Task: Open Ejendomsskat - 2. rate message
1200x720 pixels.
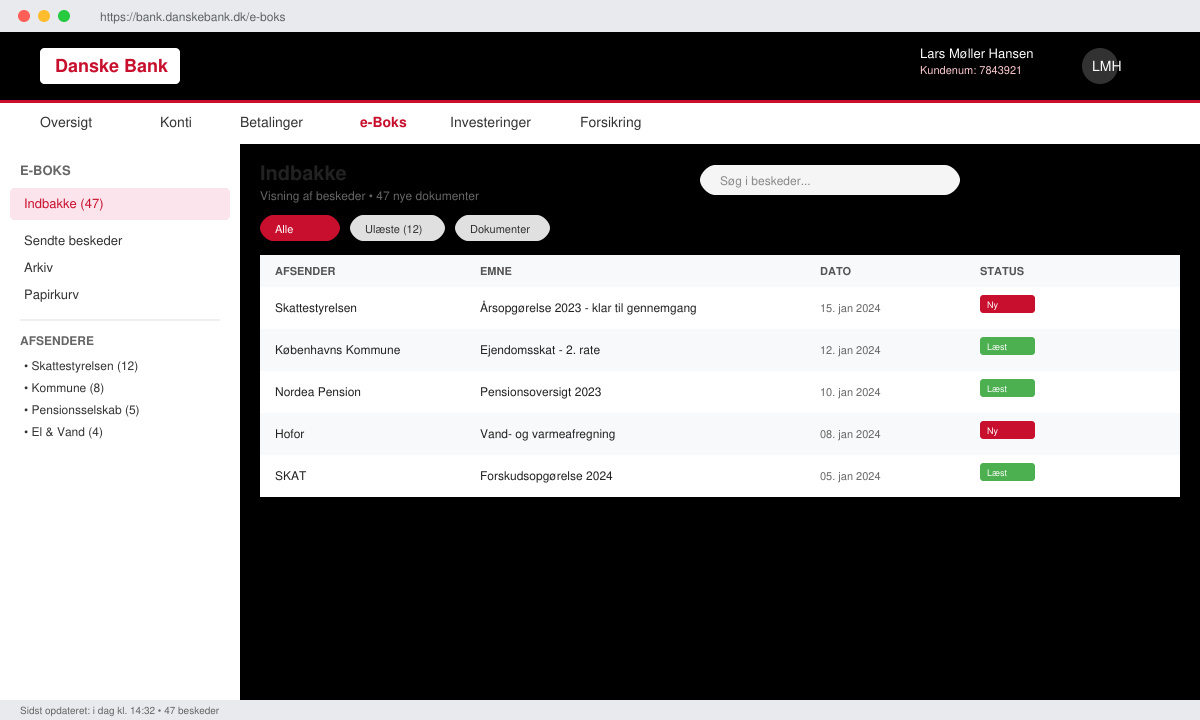Action: coord(540,350)
